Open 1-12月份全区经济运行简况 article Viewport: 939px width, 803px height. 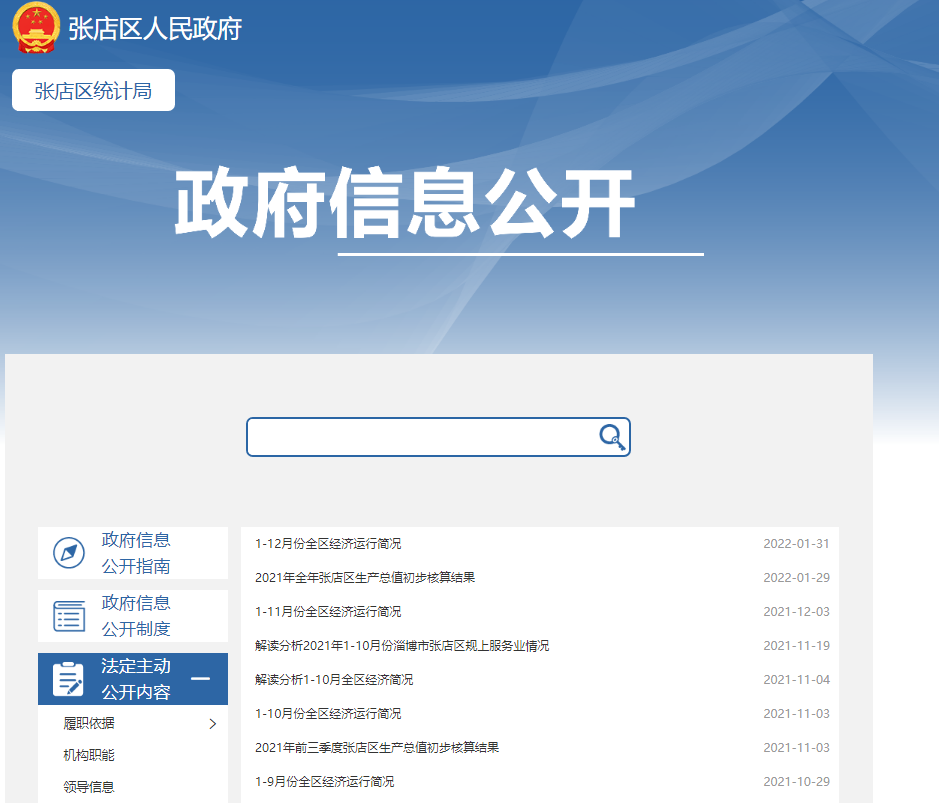coord(328,544)
